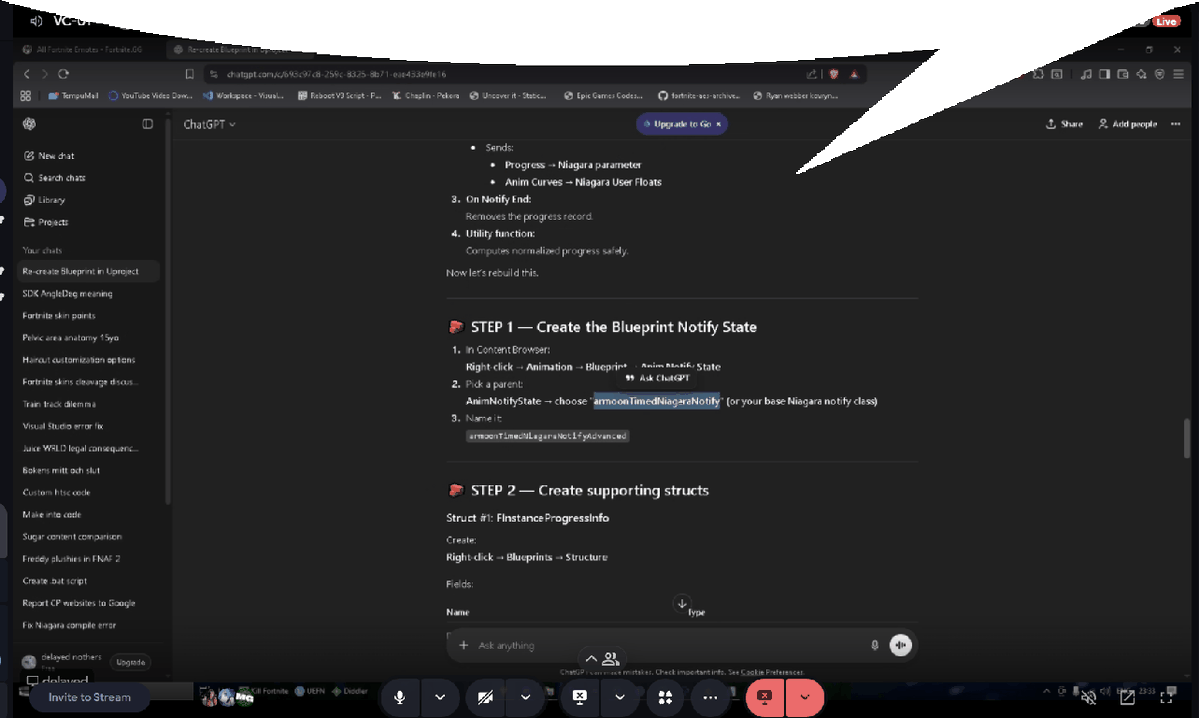Open the Brave Shields icon
The height and width of the screenshot is (718, 1199).
point(833,74)
